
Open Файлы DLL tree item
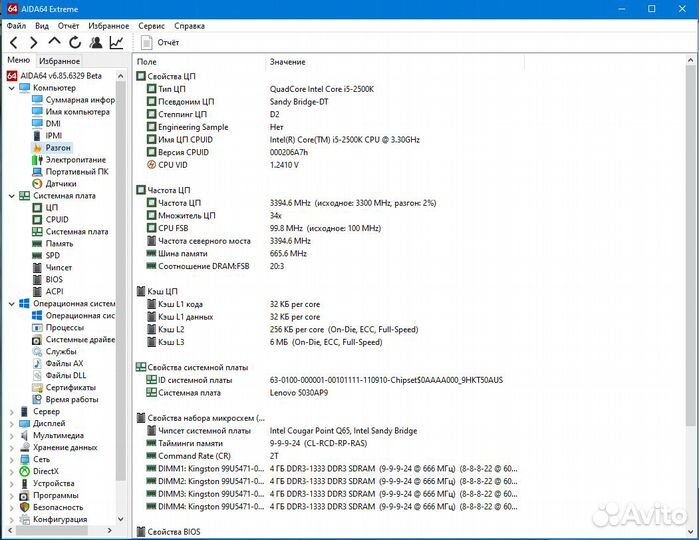(59, 375)
